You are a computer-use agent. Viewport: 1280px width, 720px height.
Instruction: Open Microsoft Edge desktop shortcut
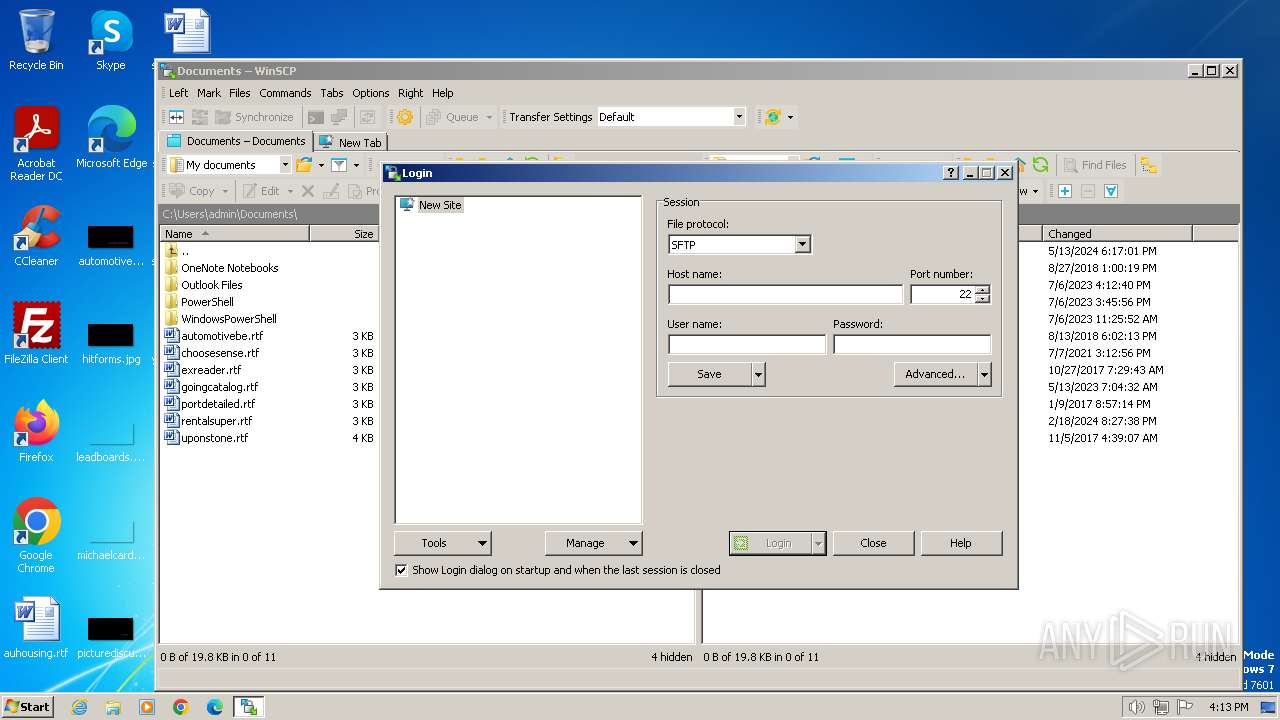tap(111, 138)
